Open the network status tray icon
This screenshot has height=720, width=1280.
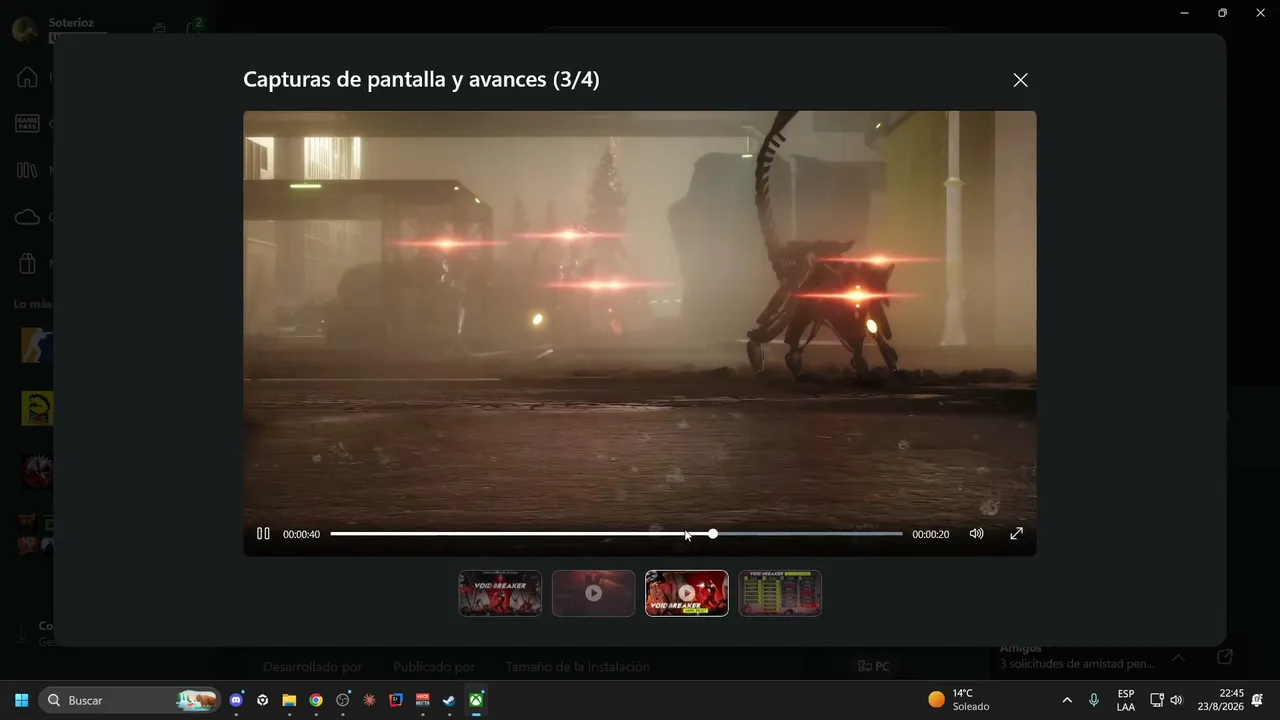pos(1157,700)
